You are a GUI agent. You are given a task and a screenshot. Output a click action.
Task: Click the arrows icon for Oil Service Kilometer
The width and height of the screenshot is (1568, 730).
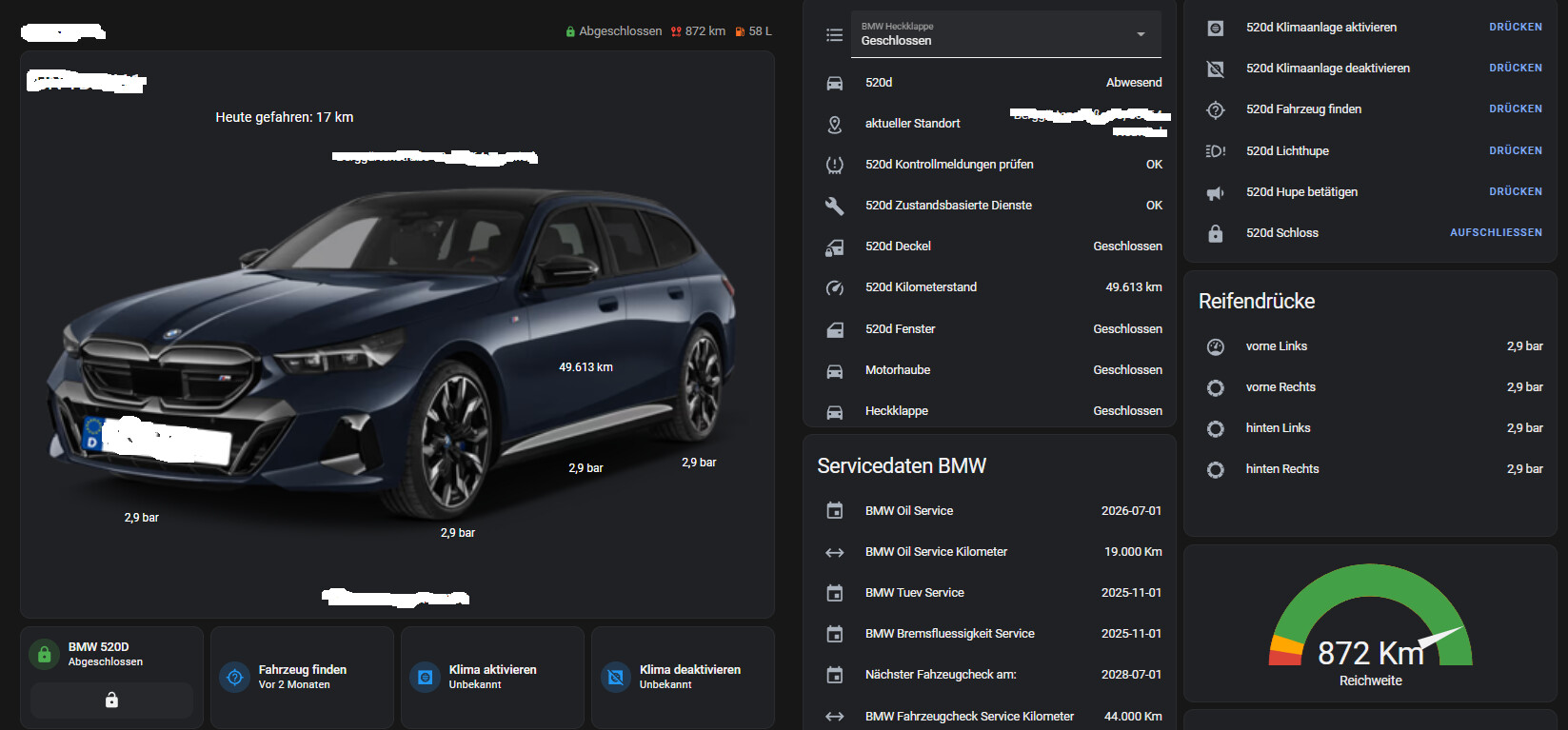tap(834, 552)
